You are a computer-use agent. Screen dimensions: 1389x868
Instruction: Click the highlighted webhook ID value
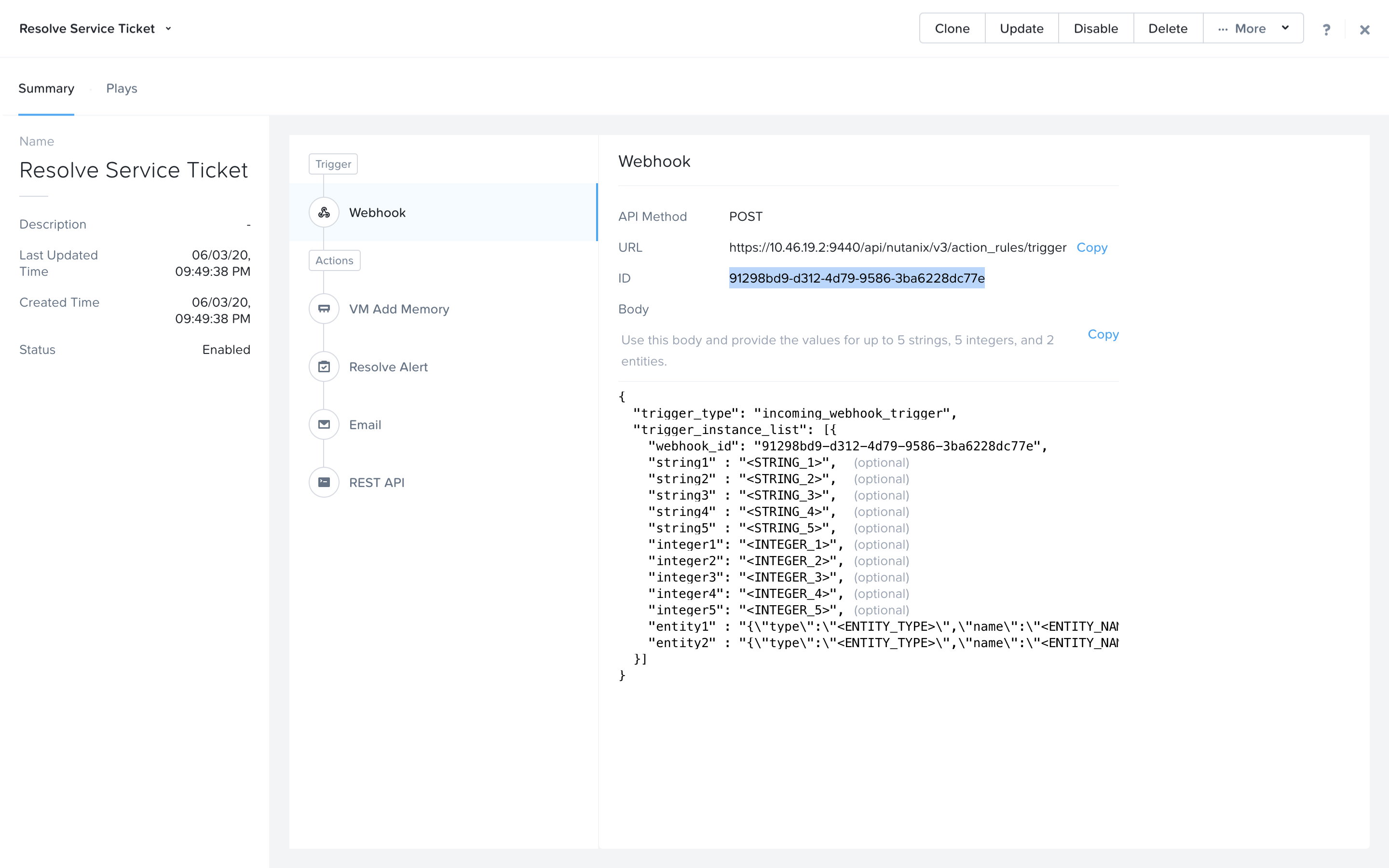coord(857,278)
